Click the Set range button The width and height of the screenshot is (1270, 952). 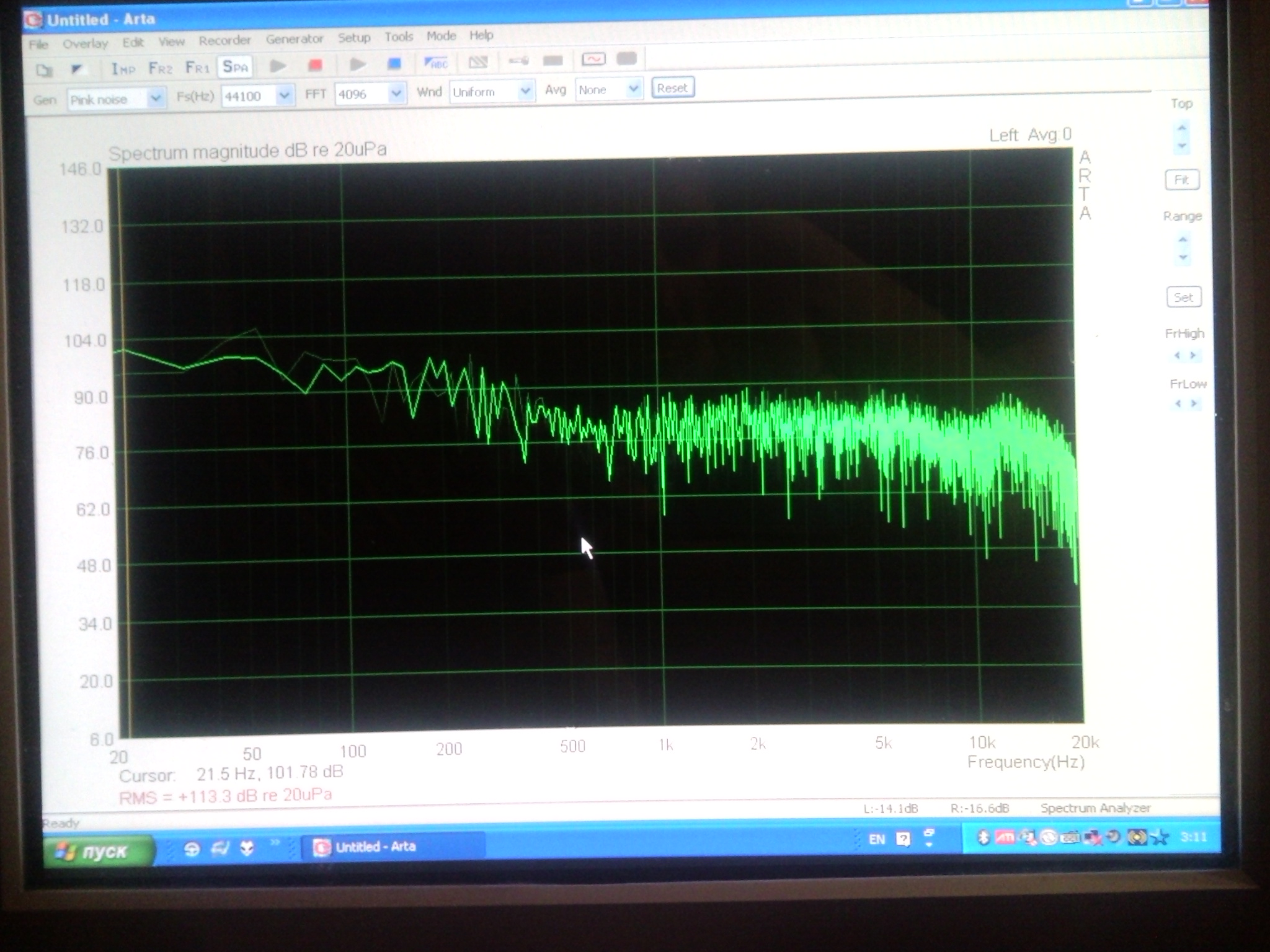1183,297
